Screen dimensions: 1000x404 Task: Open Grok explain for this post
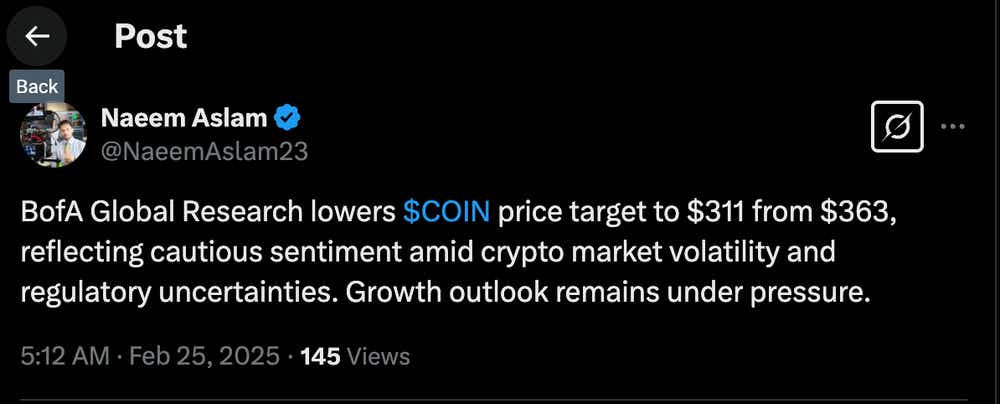(x=897, y=127)
